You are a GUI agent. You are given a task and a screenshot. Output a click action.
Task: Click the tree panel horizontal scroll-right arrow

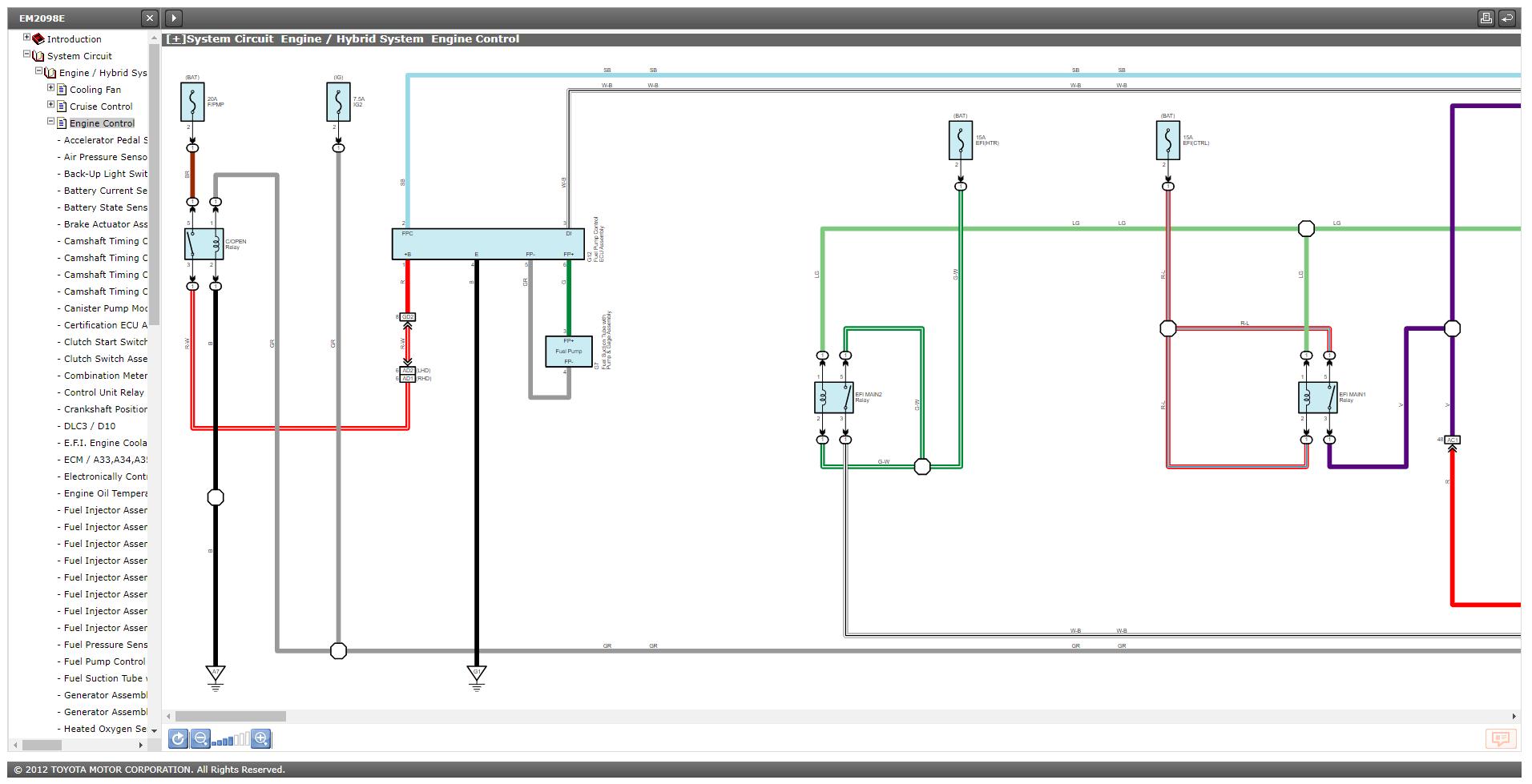tap(141, 745)
